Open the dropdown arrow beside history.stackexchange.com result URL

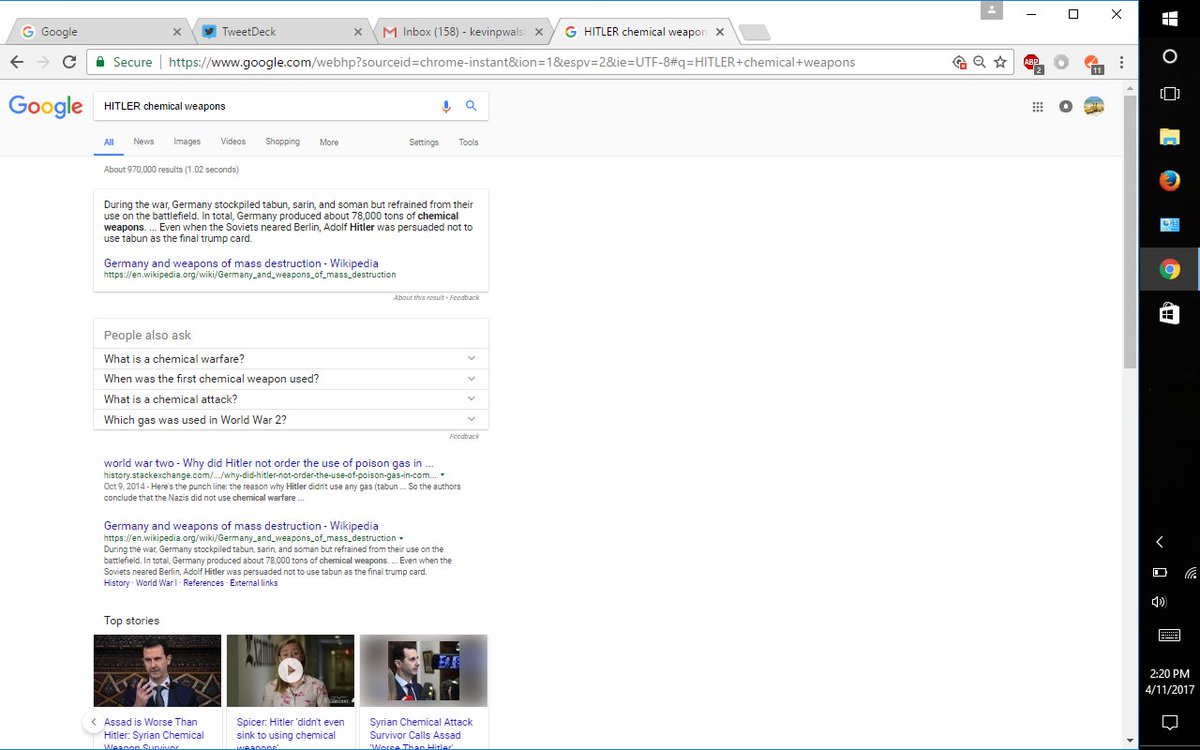pyautogui.click(x=442, y=475)
